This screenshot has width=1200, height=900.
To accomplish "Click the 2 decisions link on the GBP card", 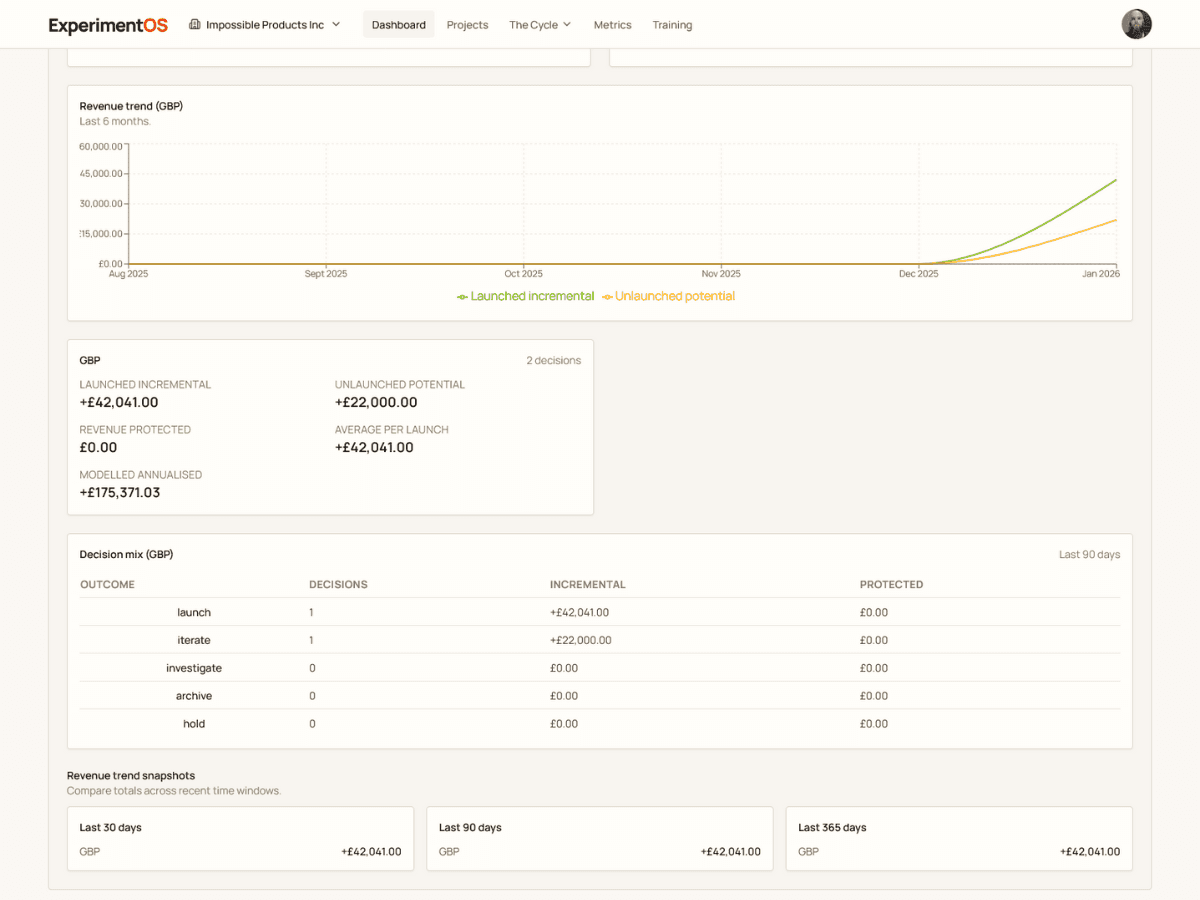I will (x=553, y=360).
